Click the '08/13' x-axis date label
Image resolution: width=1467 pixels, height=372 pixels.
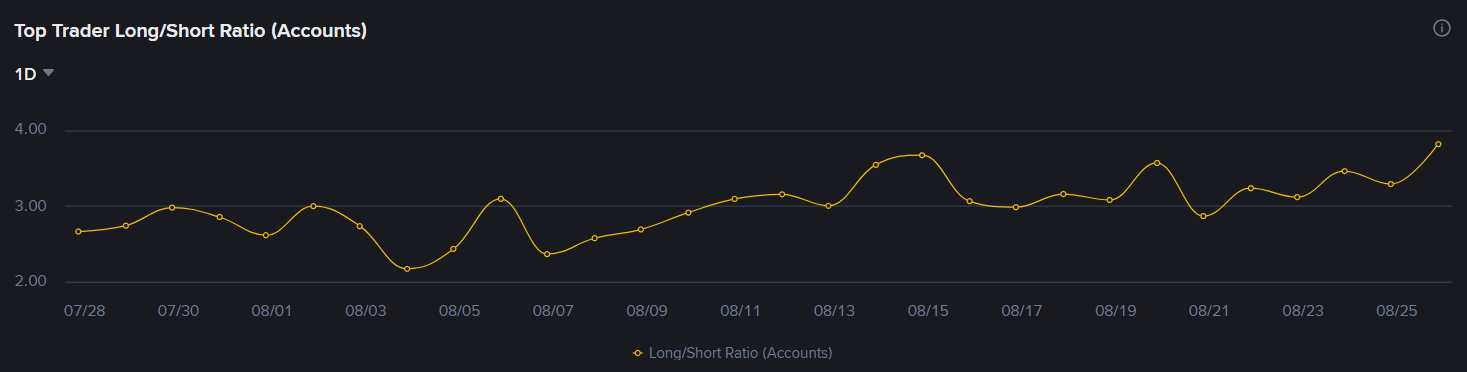[x=835, y=311]
